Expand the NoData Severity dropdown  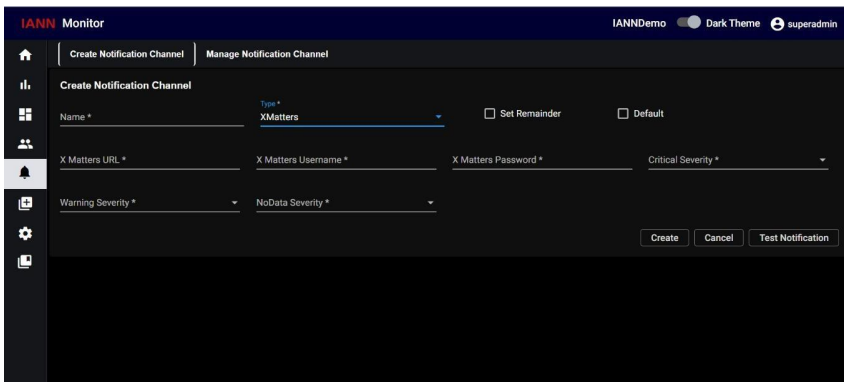pyautogui.click(x=346, y=203)
